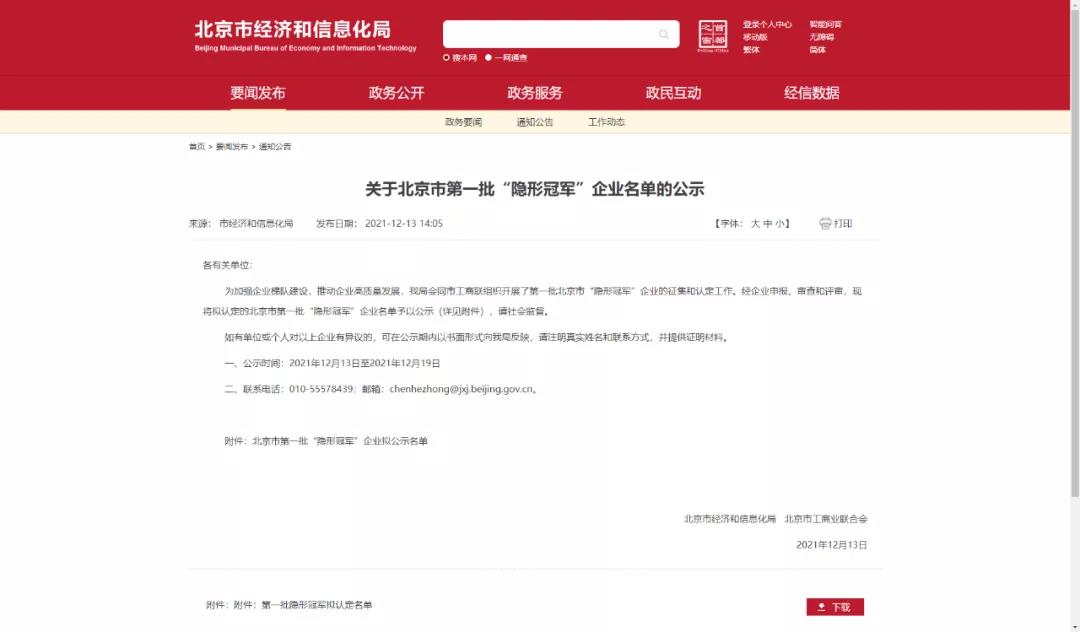Click the line 附件：北京市第一批“隐形冠军”企业拟公示名单
The image size is (1080, 632).
(x=326, y=441)
